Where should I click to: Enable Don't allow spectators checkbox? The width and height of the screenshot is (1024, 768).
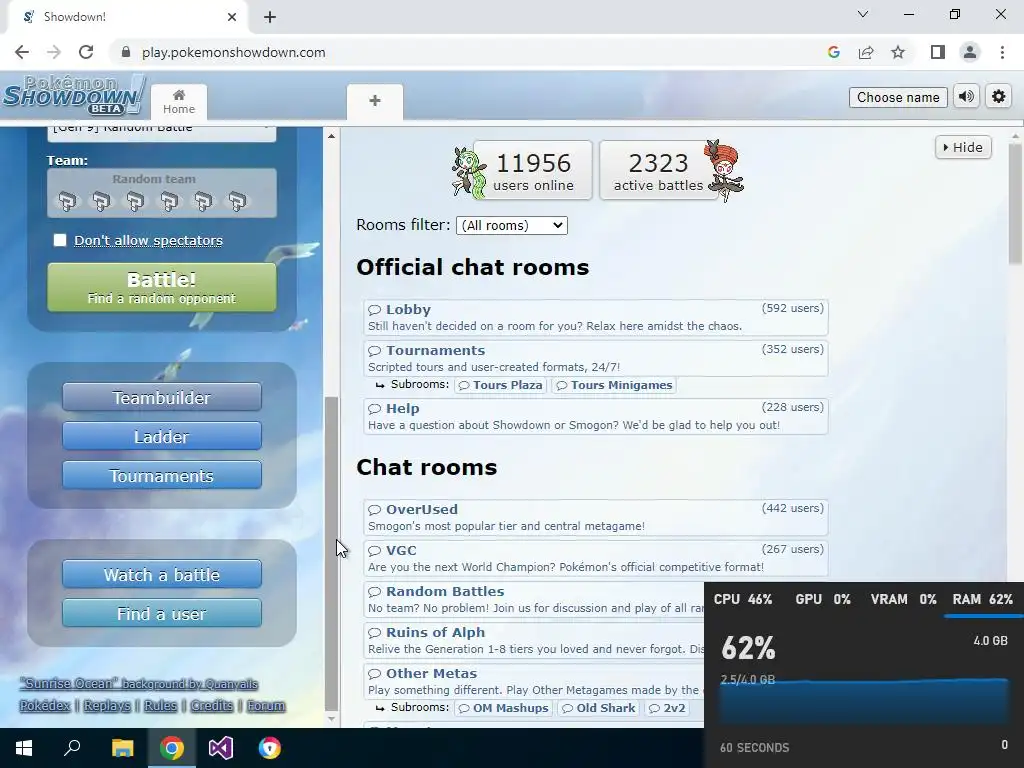click(x=60, y=240)
